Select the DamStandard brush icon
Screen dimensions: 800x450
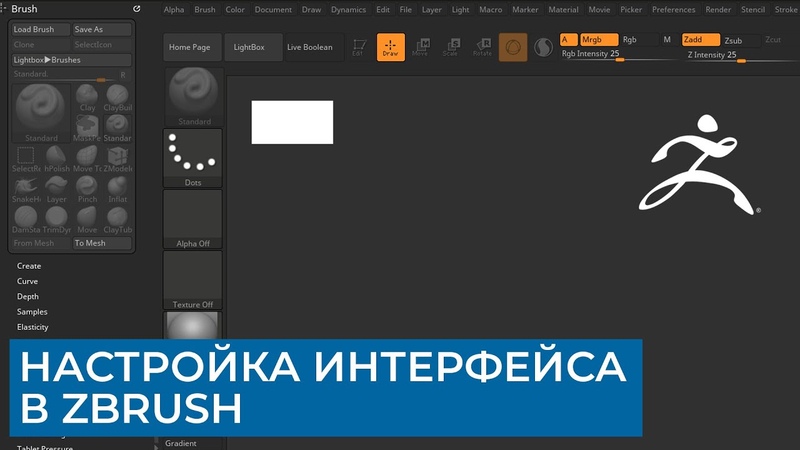pyautogui.click(x=26, y=220)
